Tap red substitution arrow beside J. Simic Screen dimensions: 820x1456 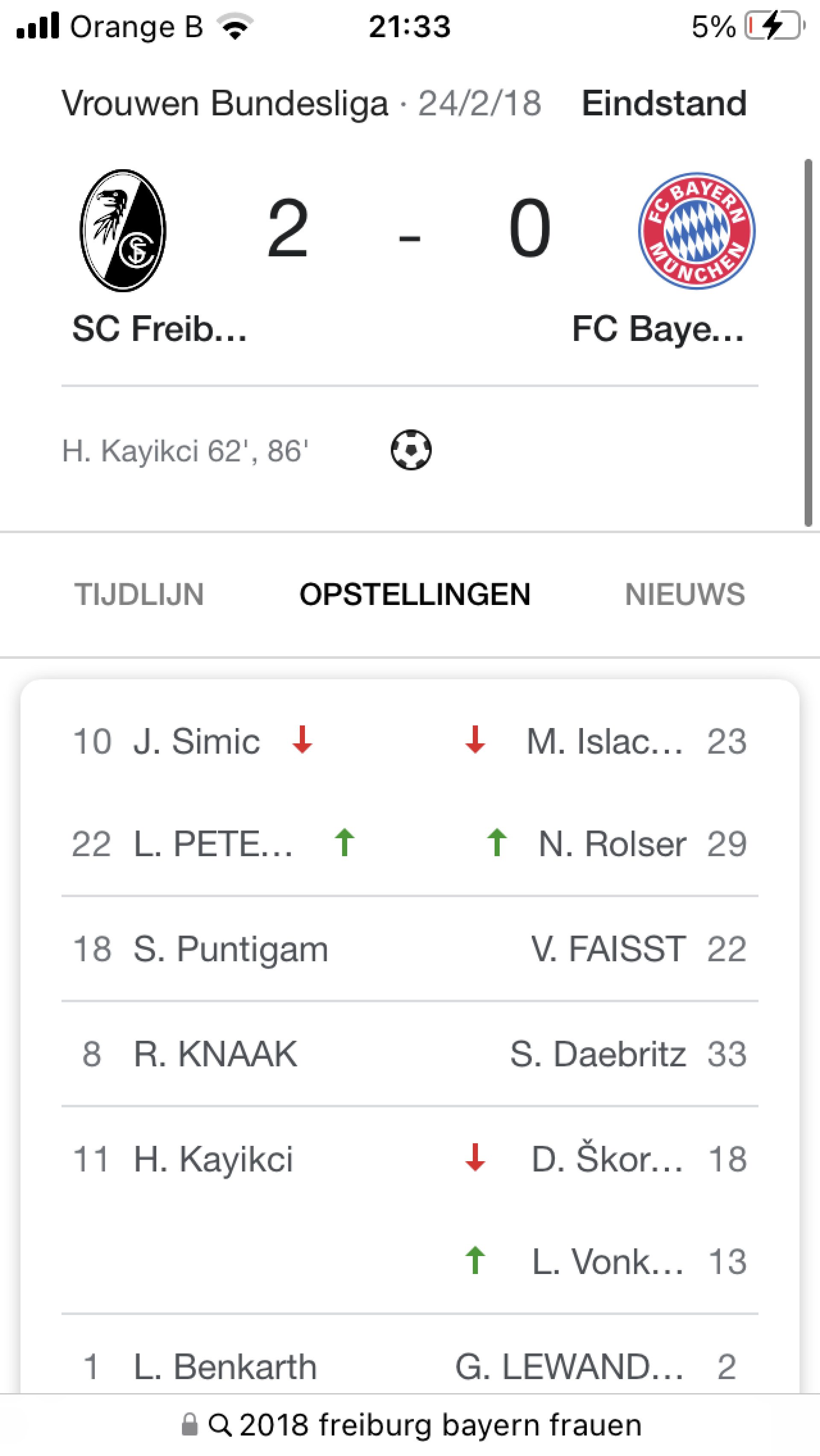302,739
